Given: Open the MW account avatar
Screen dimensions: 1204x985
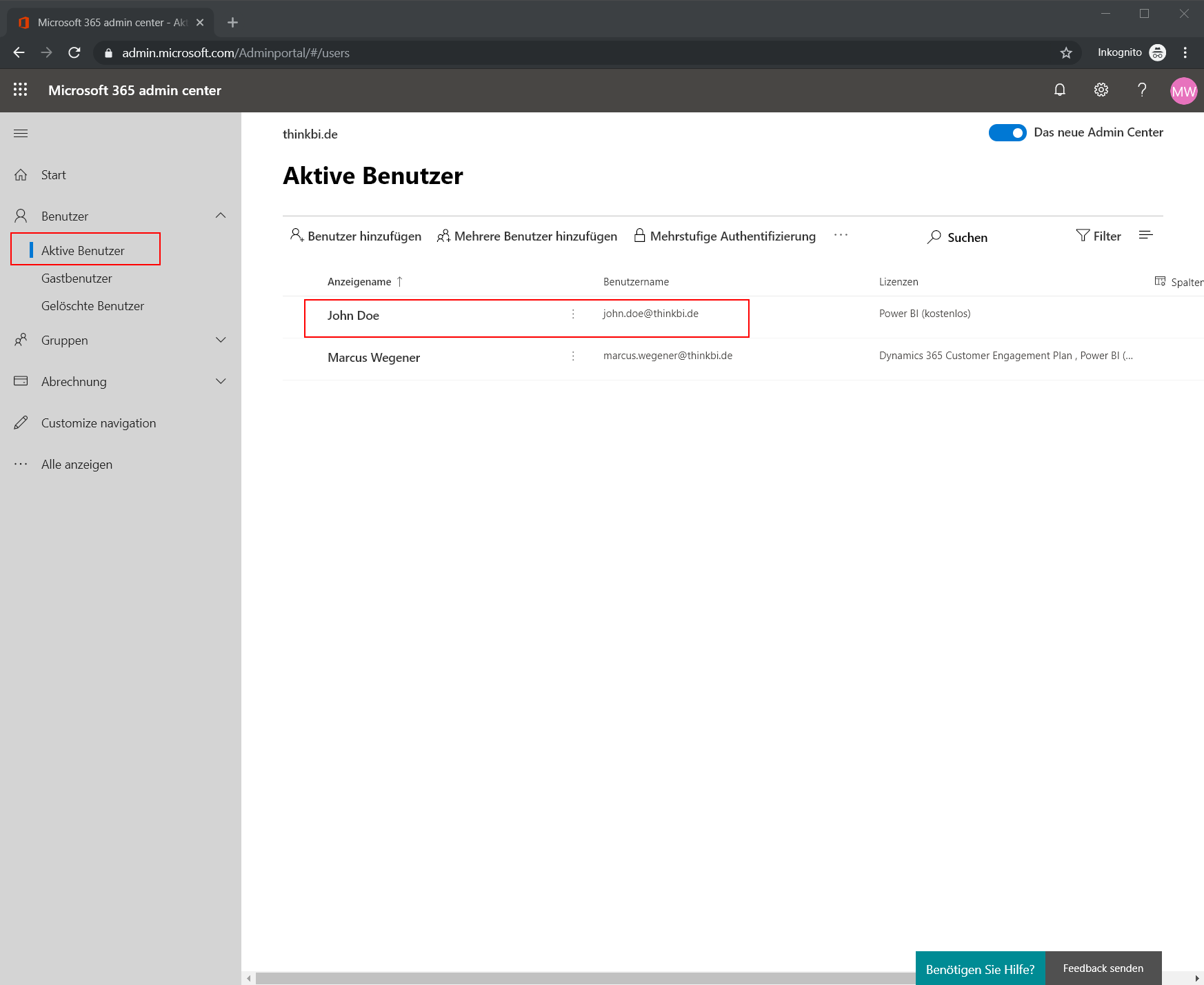Looking at the screenshot, I should pos(1184,91).
